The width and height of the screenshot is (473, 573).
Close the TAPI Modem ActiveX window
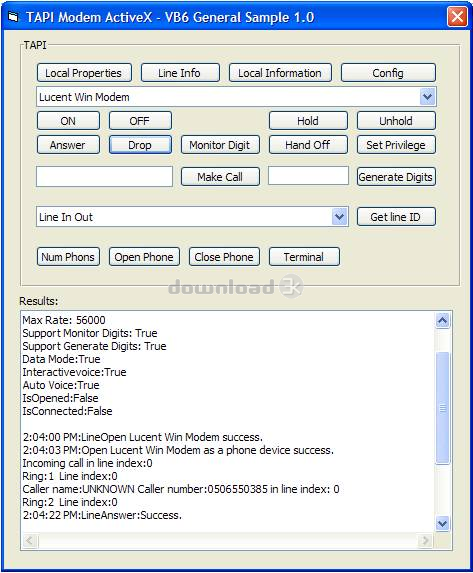click(457, 17)
